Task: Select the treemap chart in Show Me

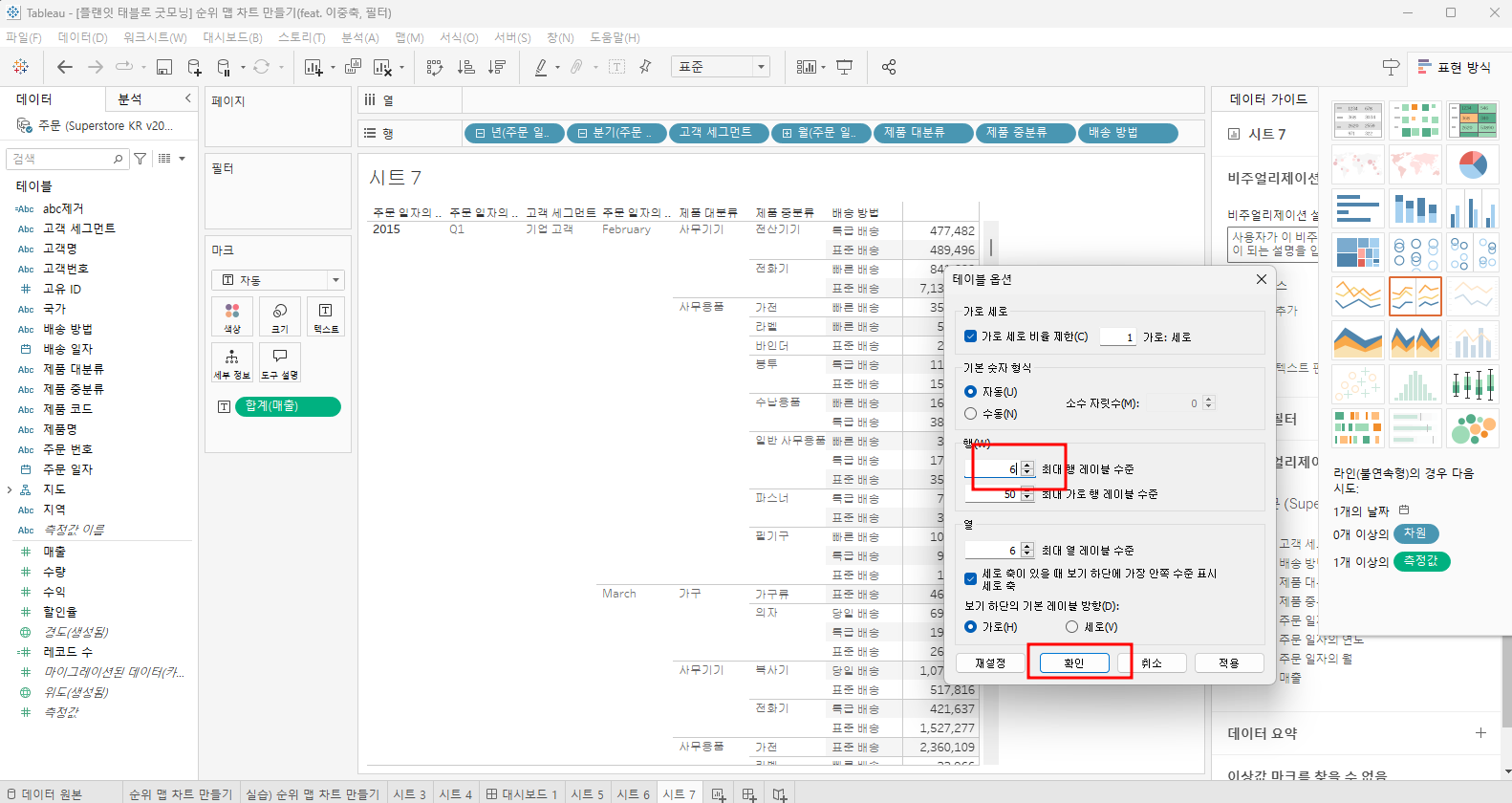Action: 1358,252
